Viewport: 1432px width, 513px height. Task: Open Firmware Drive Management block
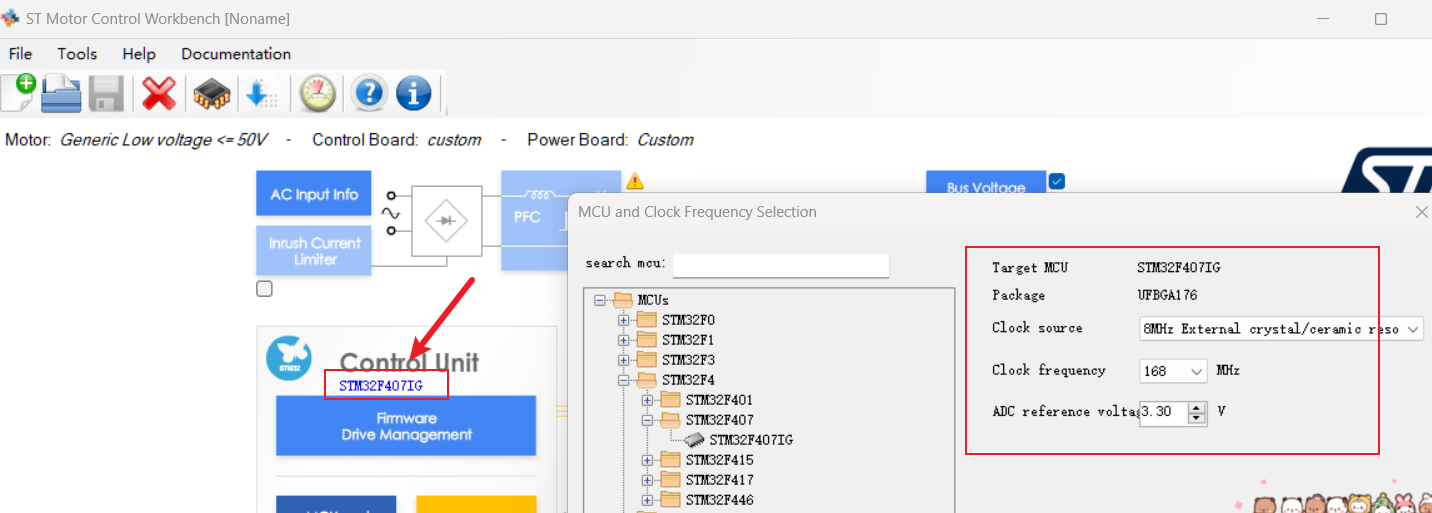[x=406, y=426]
